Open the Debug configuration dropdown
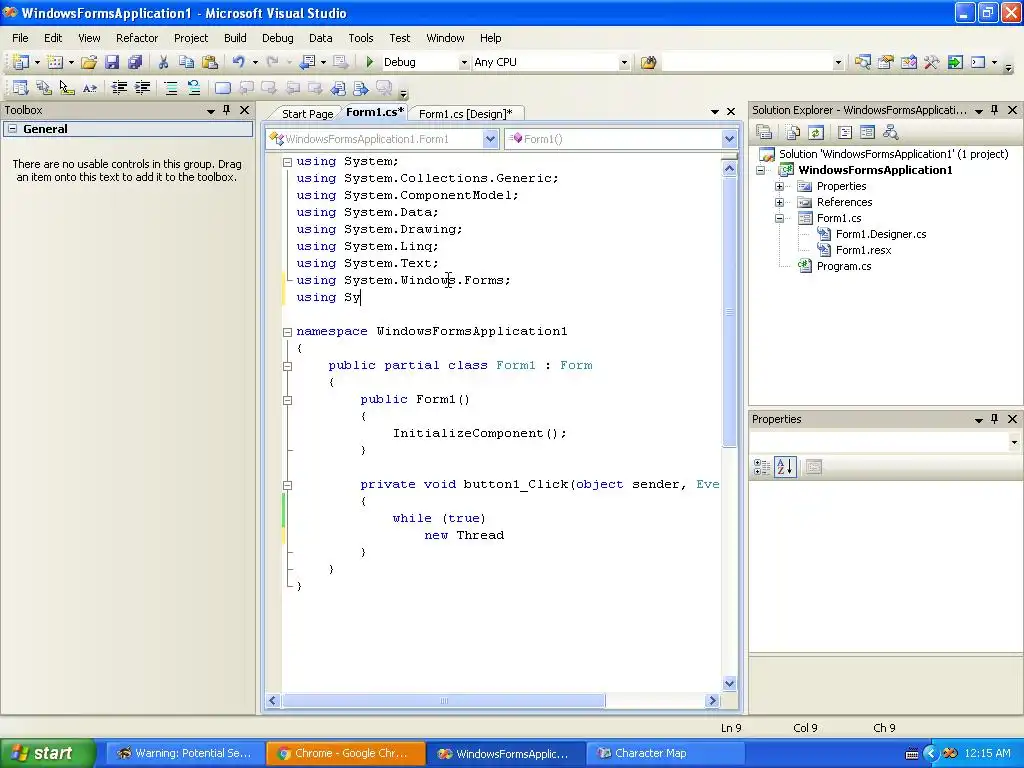1024x768 pixels. 464,63
